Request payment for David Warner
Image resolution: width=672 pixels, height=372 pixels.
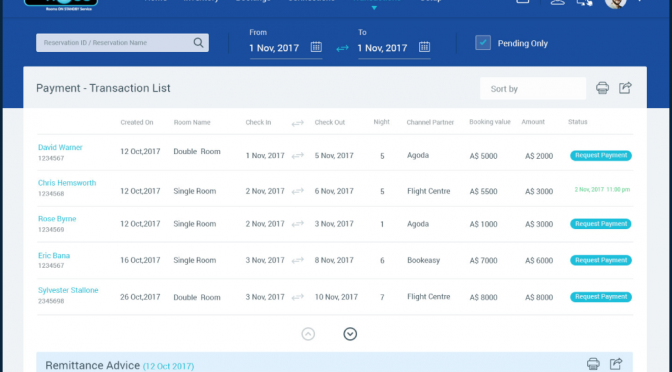pos(600,156)
